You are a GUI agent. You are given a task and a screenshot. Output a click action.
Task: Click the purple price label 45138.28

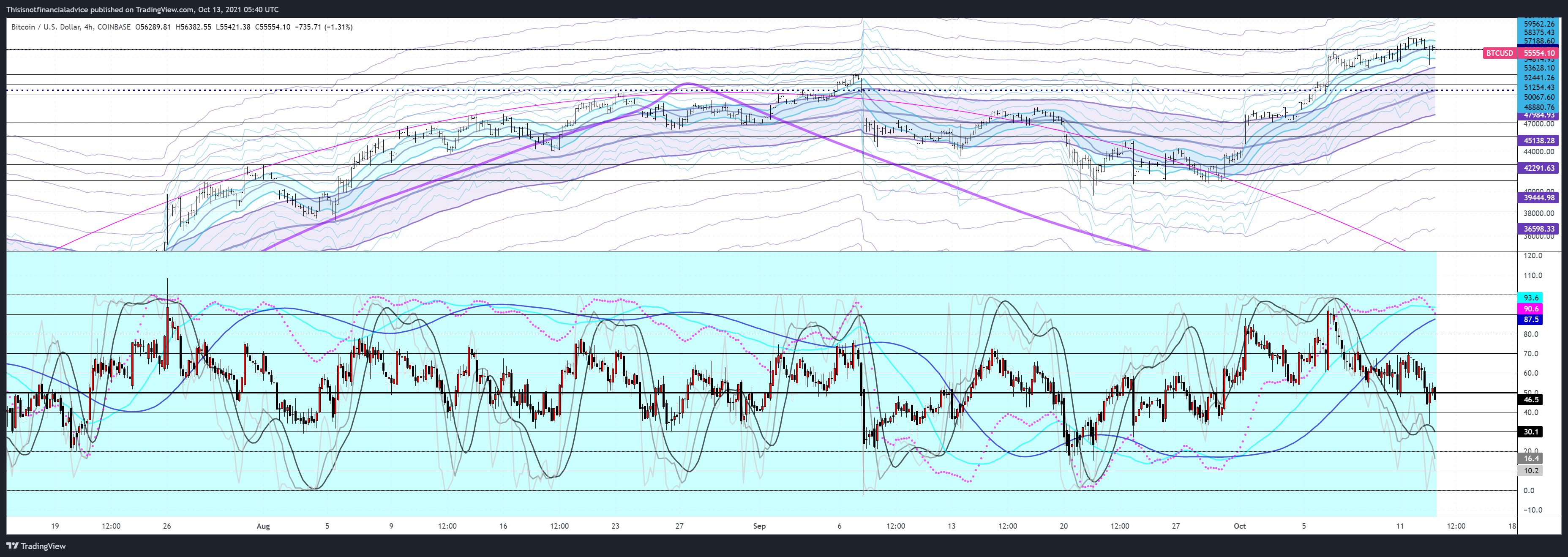point(1539,140)
